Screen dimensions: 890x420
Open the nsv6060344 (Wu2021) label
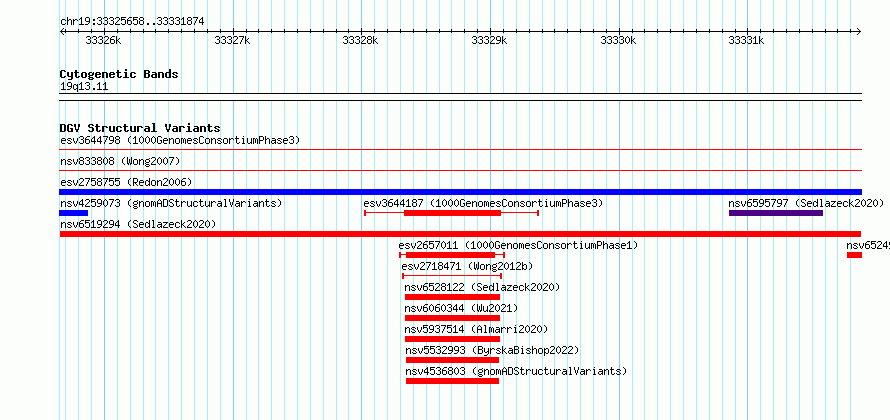(x=461, y=308)
